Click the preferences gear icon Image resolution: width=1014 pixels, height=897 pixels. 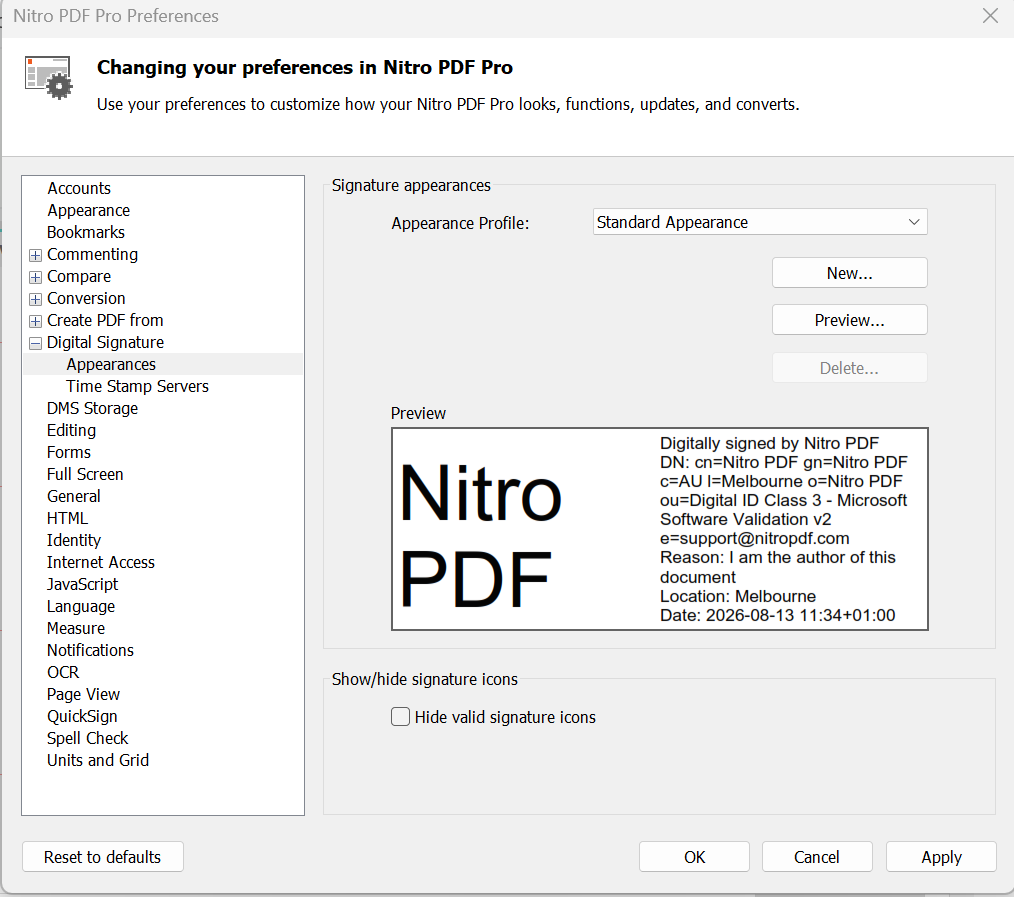(49, 78)
